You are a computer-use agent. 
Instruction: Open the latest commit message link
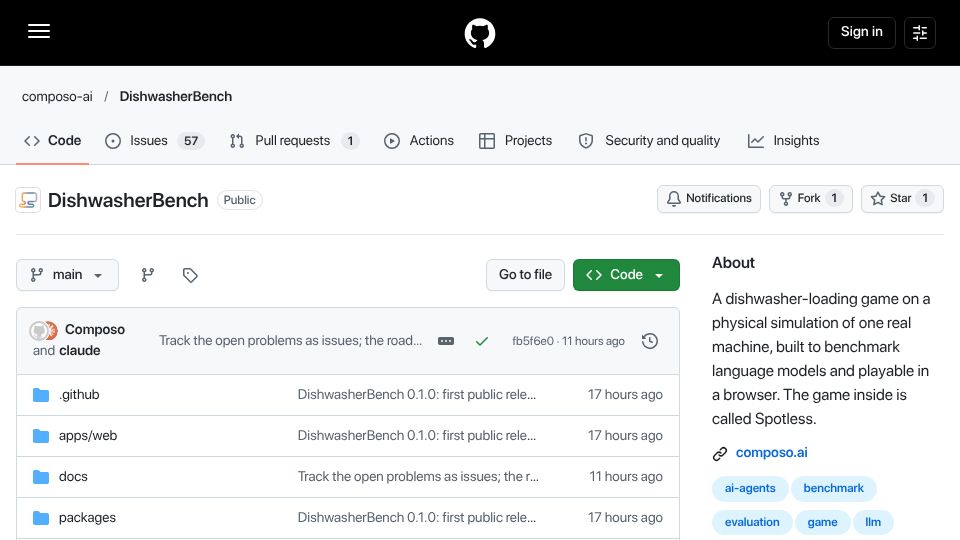pyautogui.click(x=290, y=340)
